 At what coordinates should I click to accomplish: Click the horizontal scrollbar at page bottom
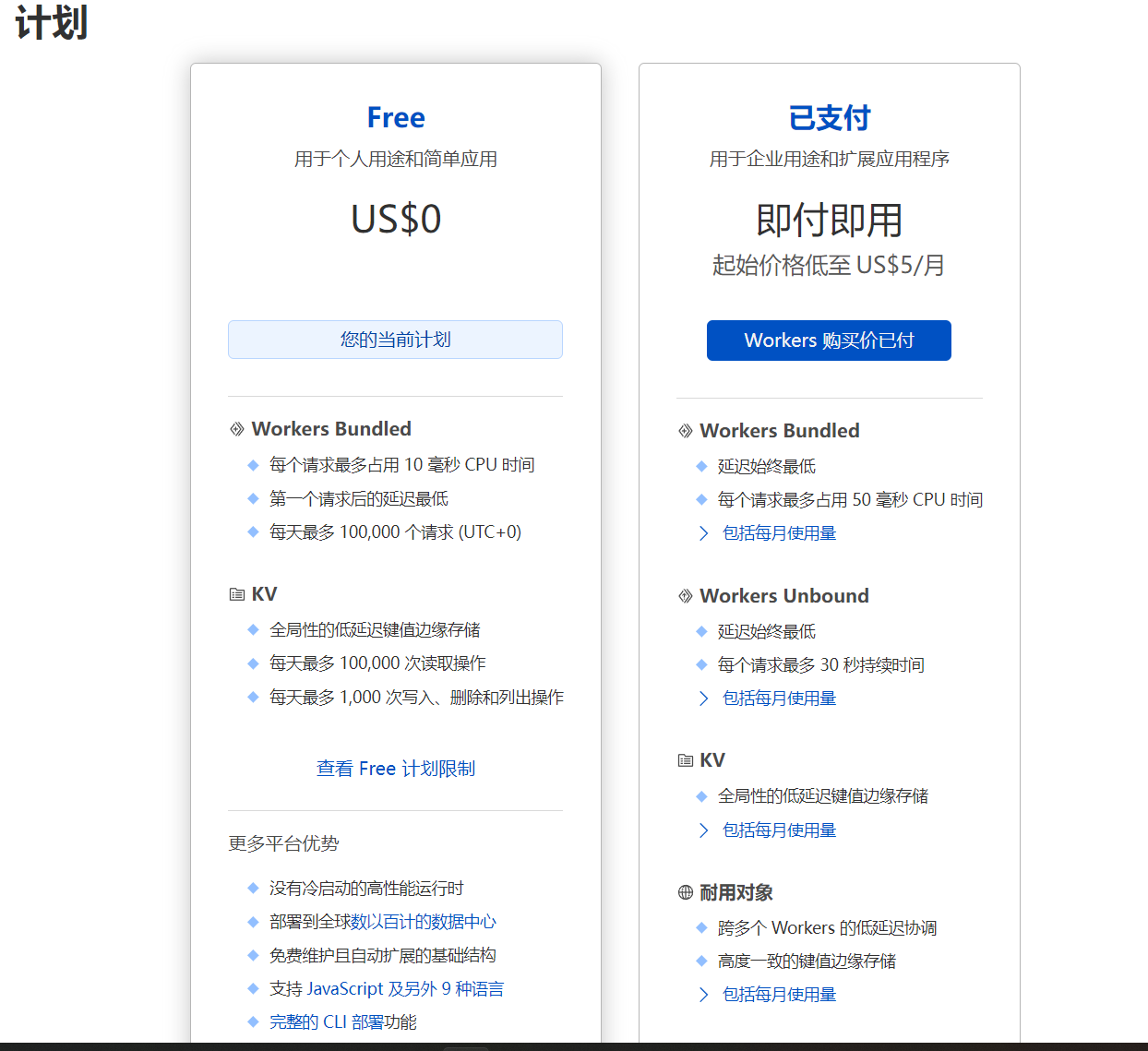tap(467, 1046)
